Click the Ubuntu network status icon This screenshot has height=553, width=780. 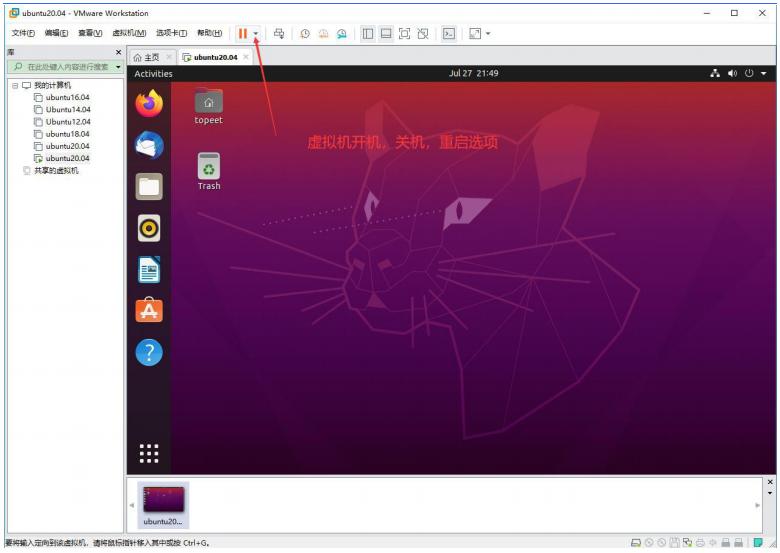[x=715, y=73]
